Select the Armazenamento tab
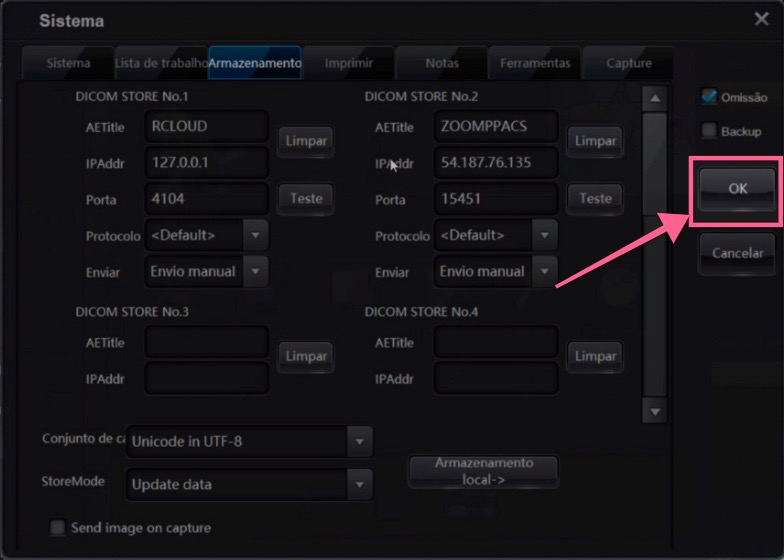 coord(254,63)
